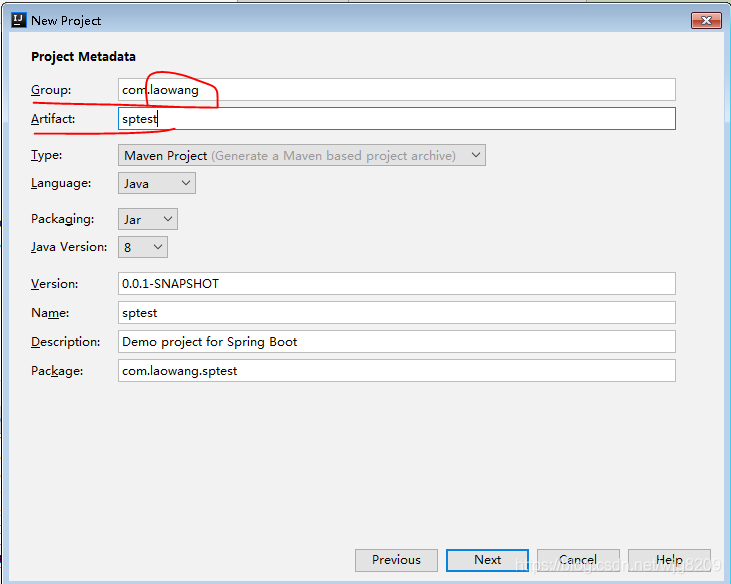Click the Name field containing sptest
The image size is (731, 584).
click(x=397, y=313)
